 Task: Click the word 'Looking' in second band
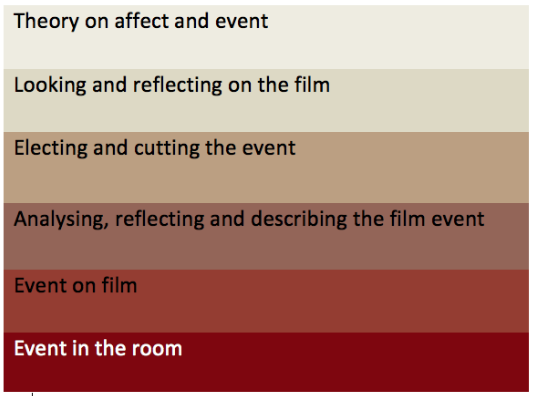click(50, 86)
